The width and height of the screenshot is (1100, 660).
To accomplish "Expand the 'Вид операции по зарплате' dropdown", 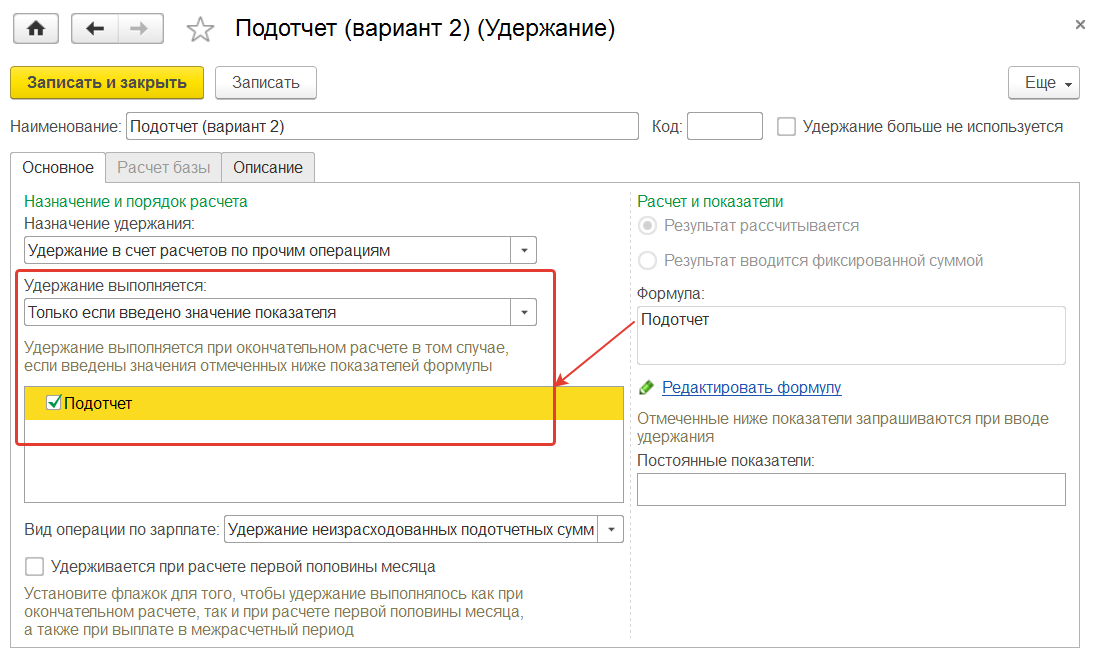I will click(x=610, y=529).
